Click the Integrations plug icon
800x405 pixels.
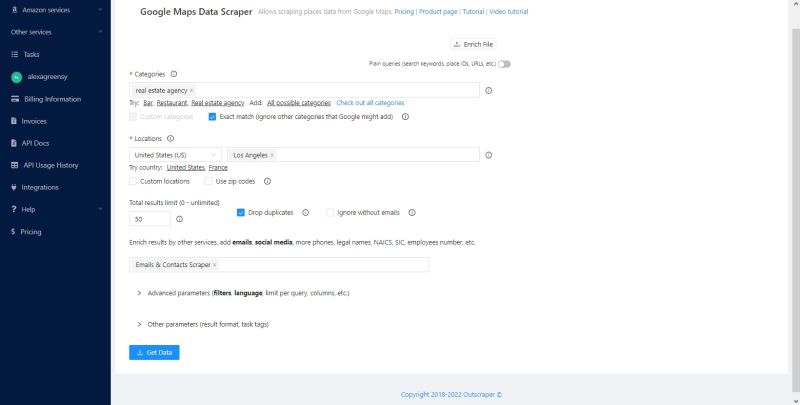[14, 188]
